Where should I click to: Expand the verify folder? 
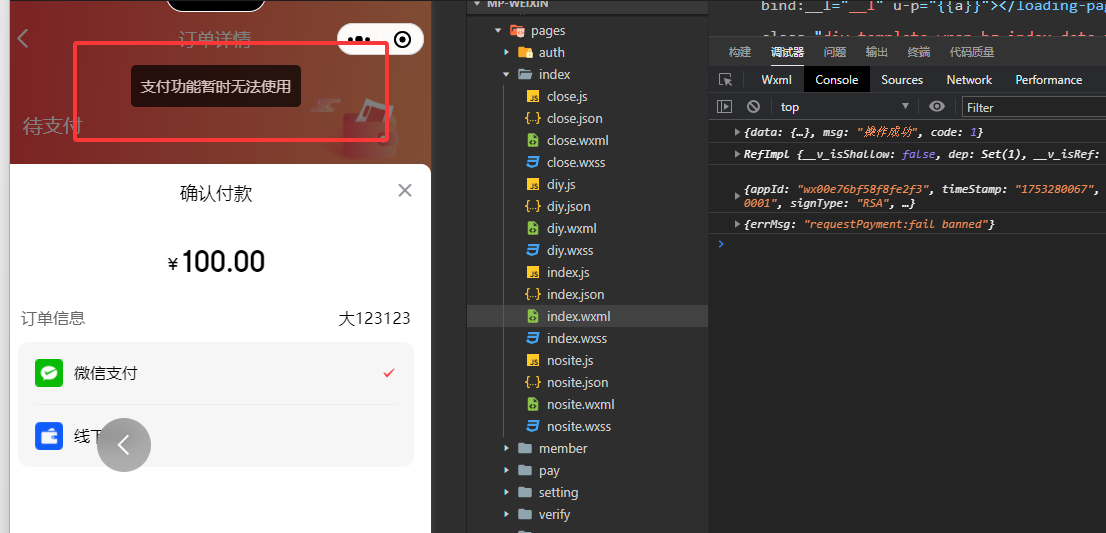point(506,515)
